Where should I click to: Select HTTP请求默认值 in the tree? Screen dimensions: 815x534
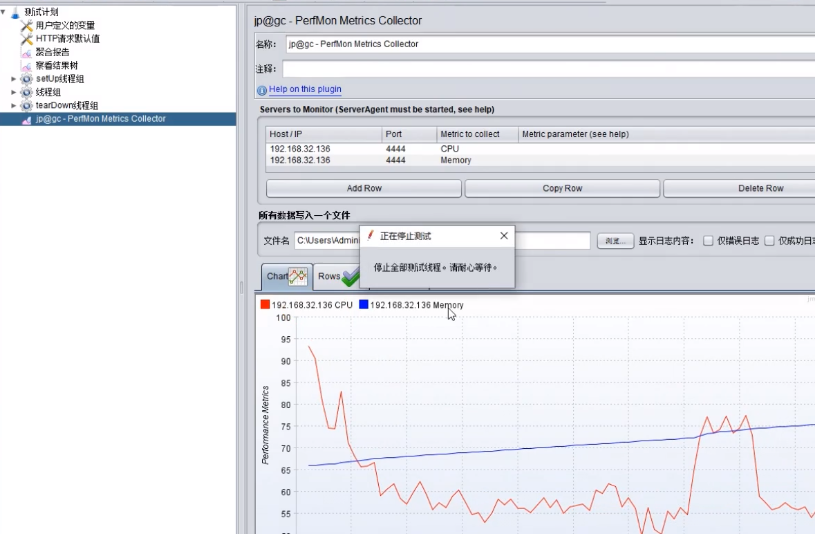tap(68, 38)
